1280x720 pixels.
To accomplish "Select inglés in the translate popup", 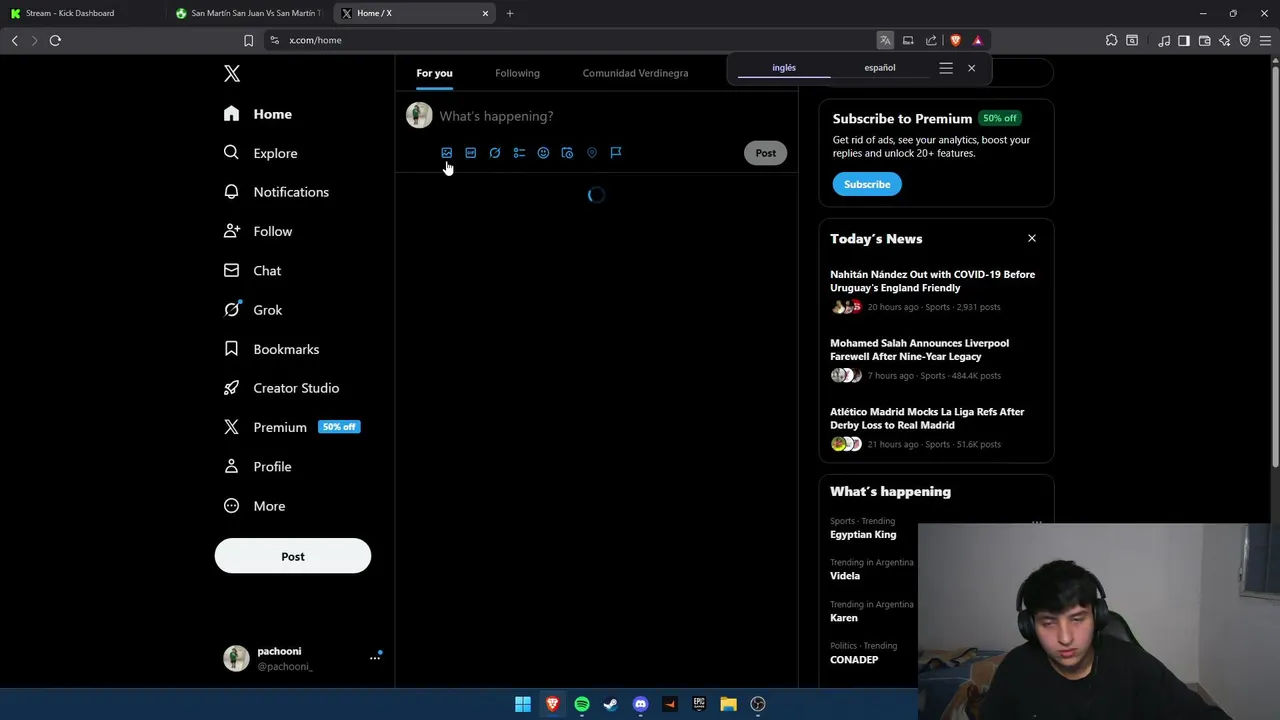I will coord(784,68).
